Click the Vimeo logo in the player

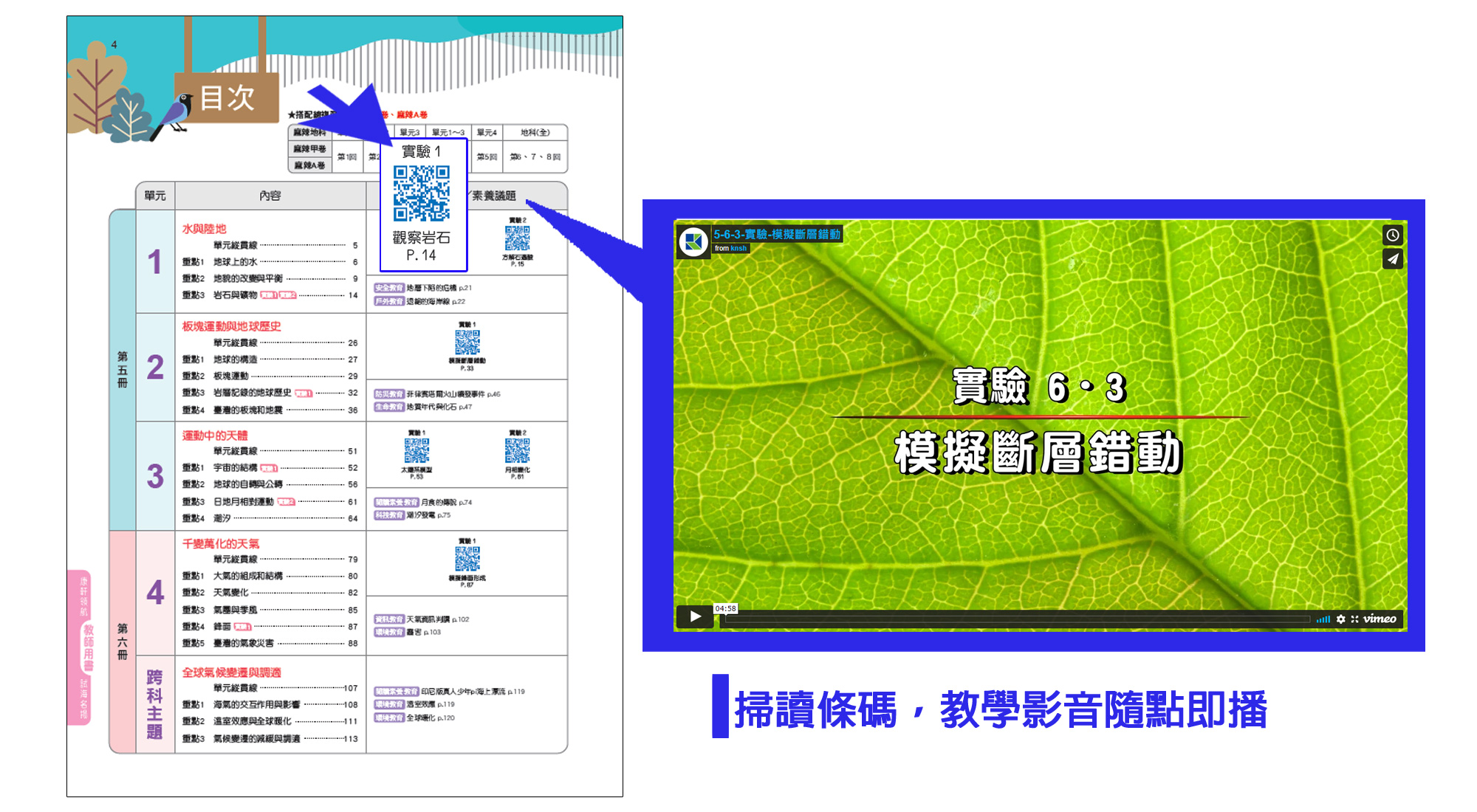click(1380, 619)
